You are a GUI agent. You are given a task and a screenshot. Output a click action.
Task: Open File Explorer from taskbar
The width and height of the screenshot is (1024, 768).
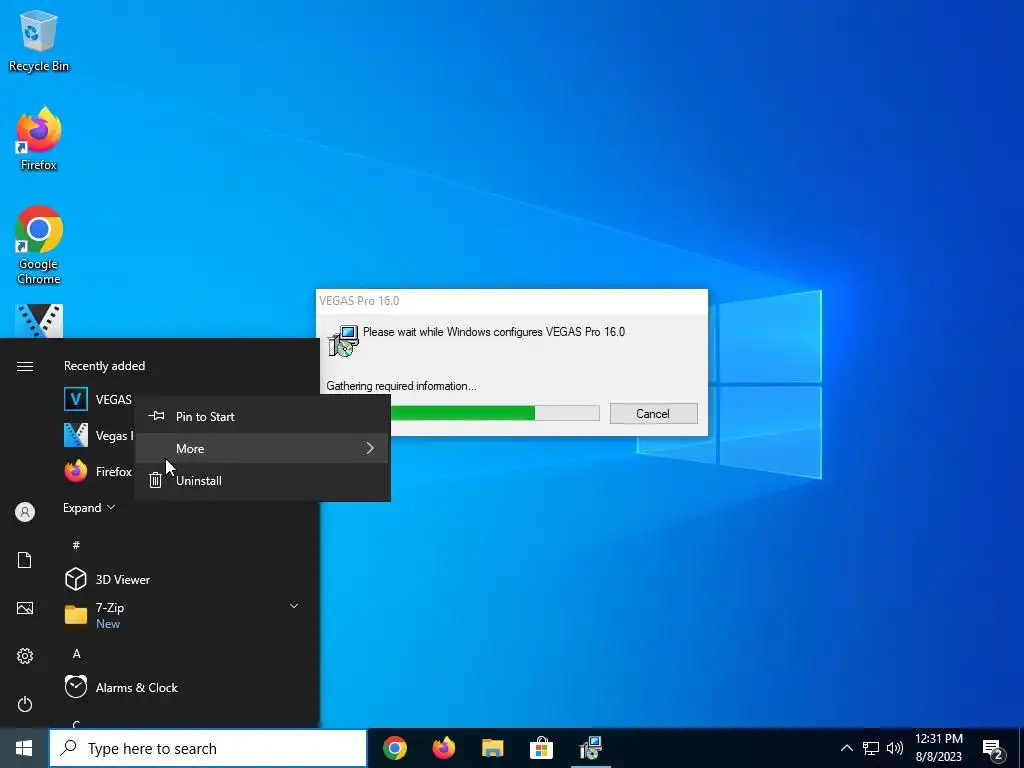[x=492, y=748]
